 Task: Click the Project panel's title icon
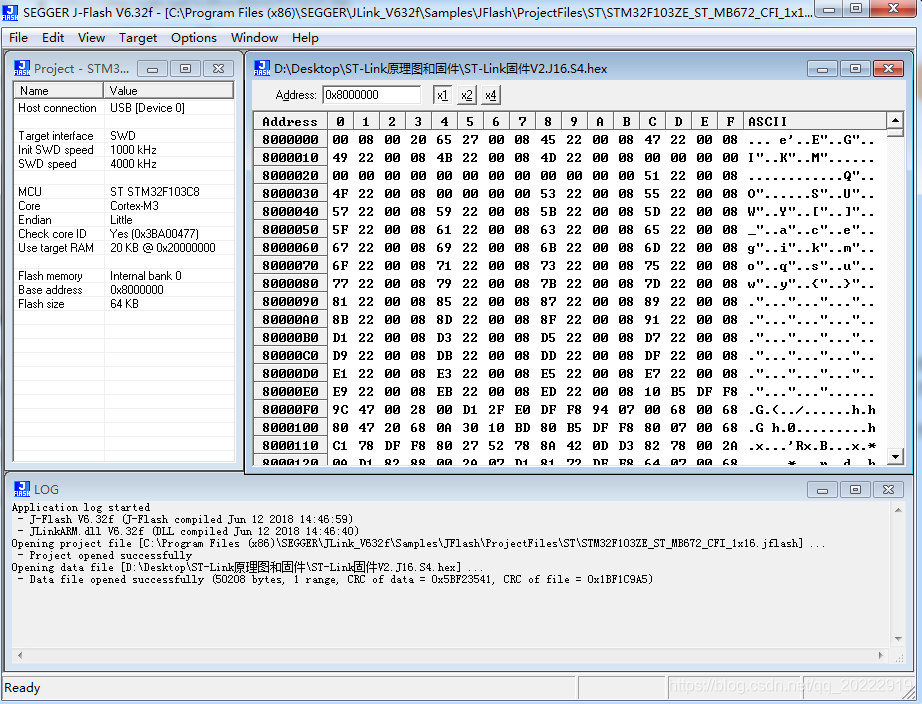(x=21, y=69)
